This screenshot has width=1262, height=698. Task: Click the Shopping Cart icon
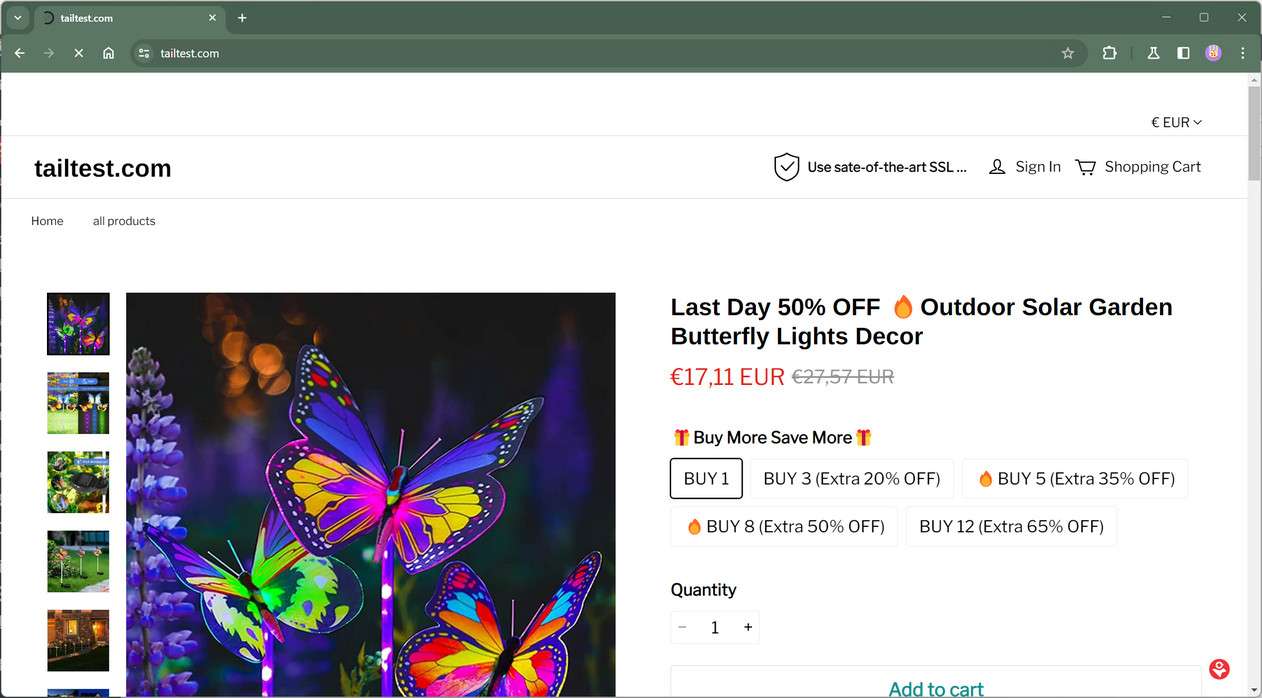coord(1085,167)
